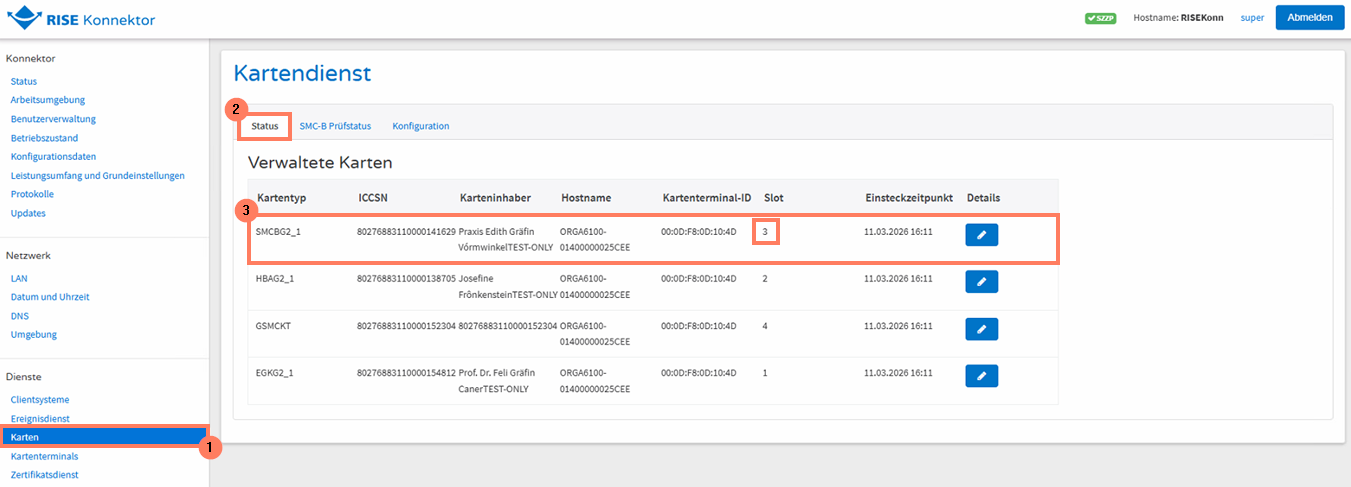Click the ICCSN column header
Image resolution: width=1351 pixels, height=487 pixels.
coord(374,198)
